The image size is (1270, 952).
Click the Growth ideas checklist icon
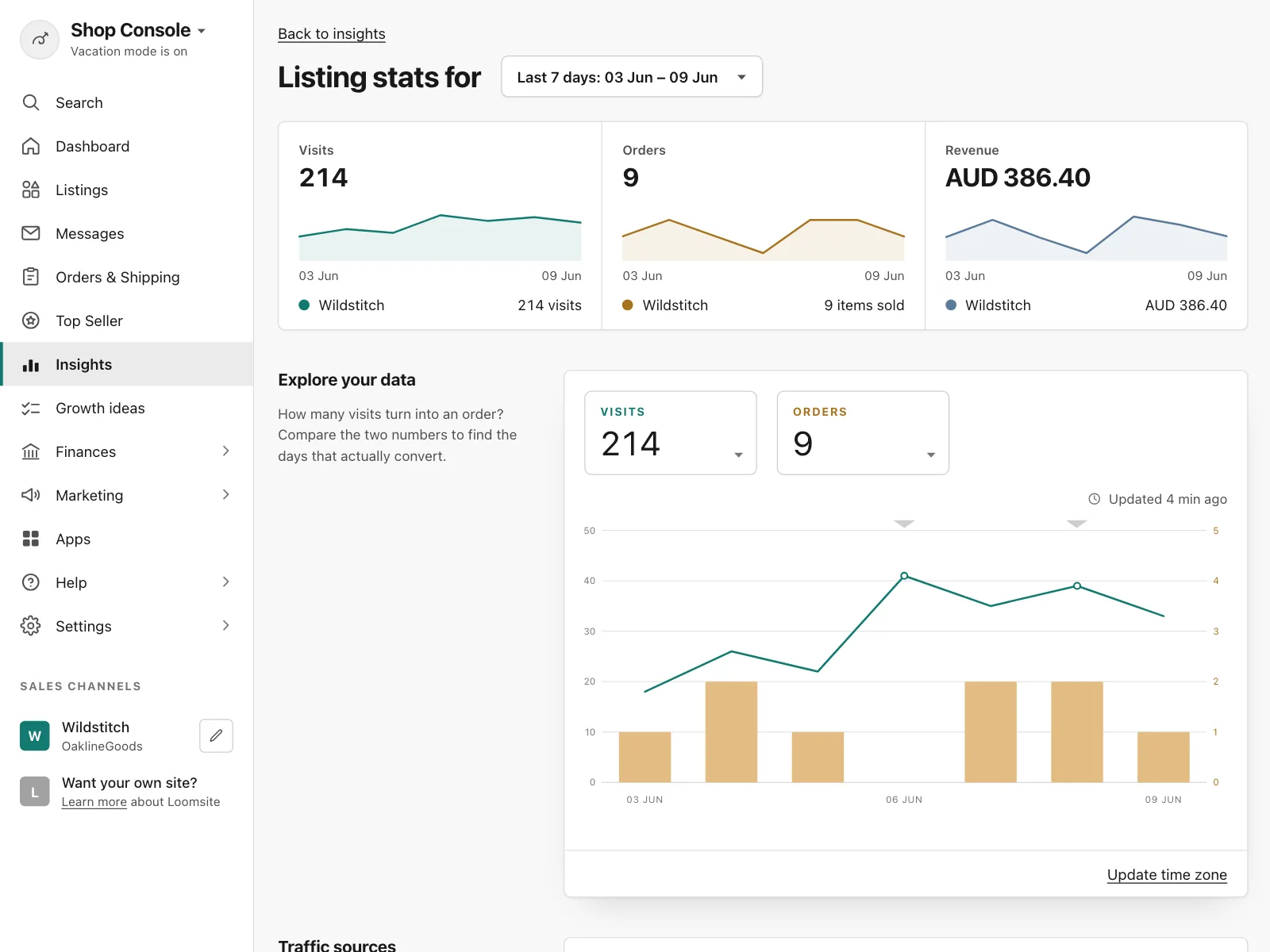click(x=31, y=408)
